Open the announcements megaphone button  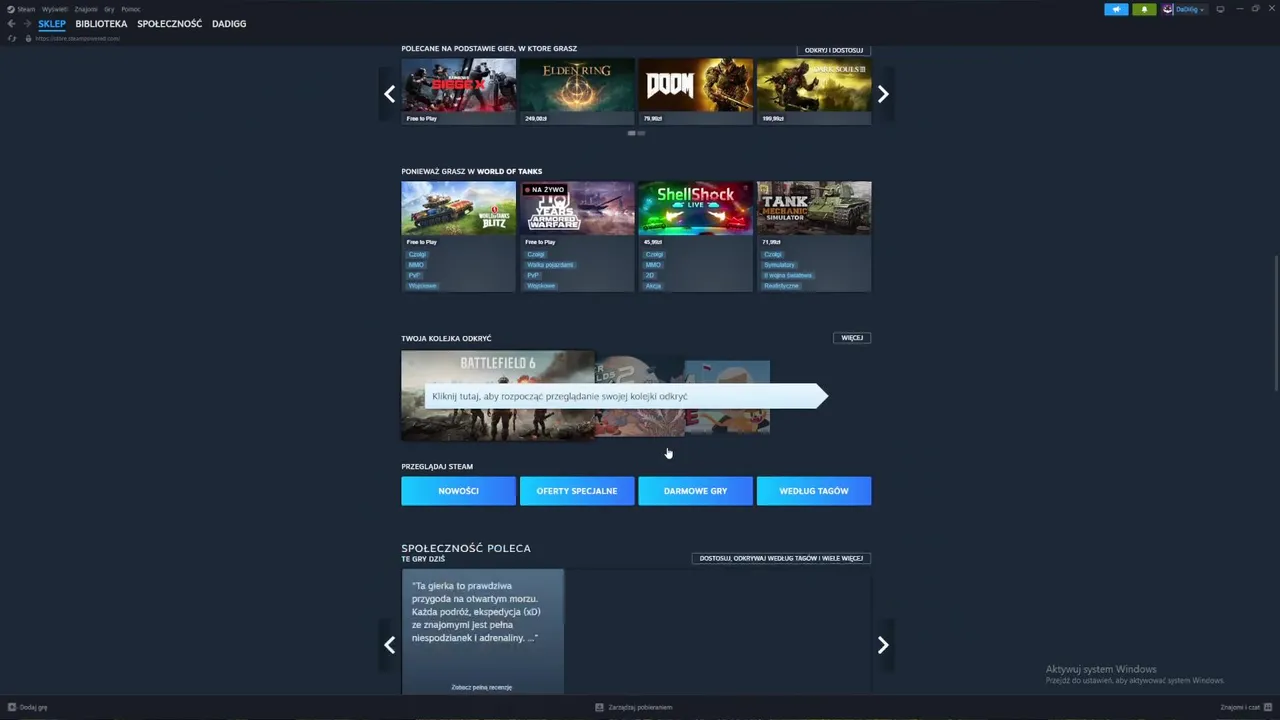(1116, 9)
